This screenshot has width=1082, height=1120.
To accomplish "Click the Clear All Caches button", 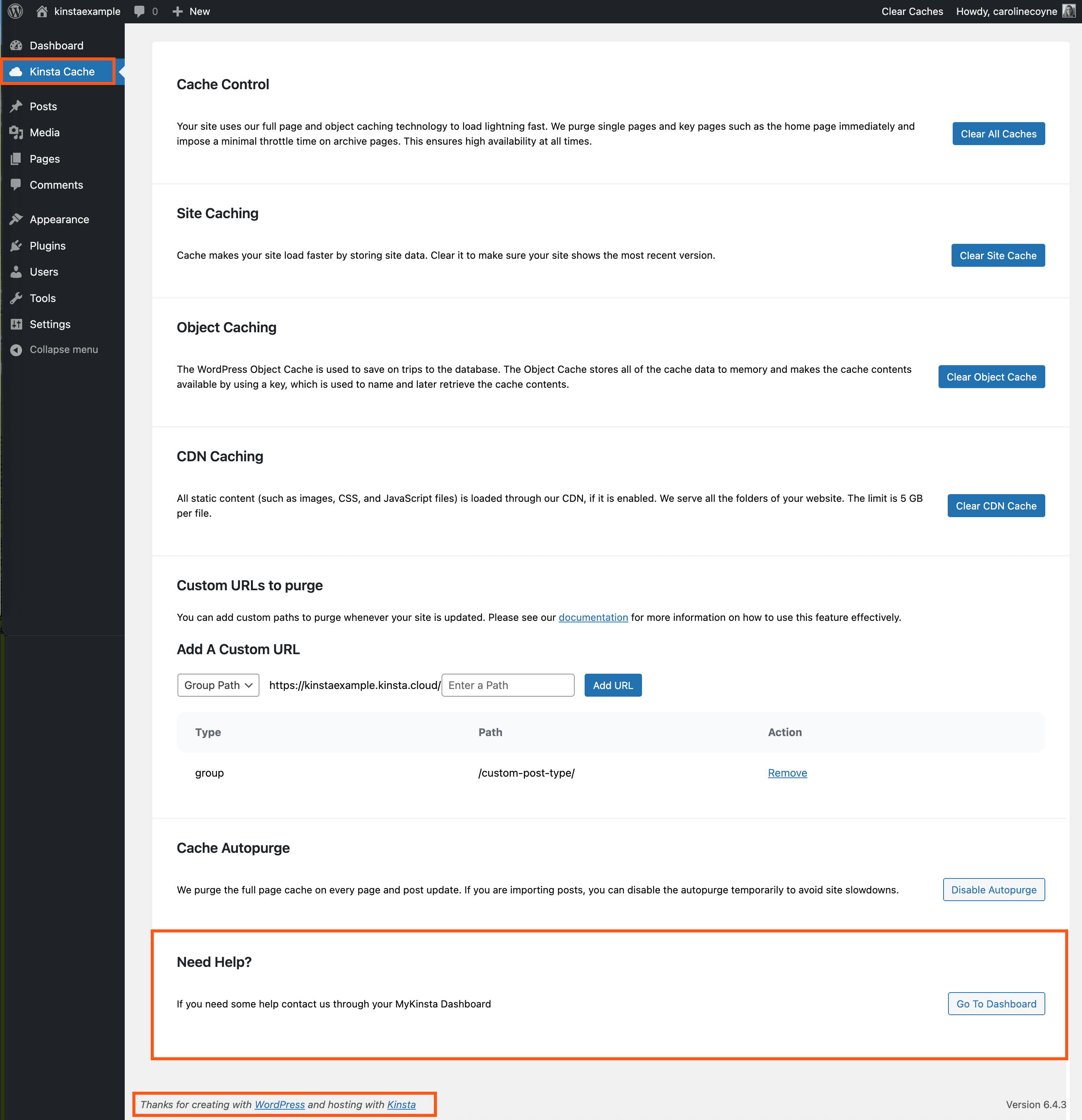I will (x=998, y=133).
